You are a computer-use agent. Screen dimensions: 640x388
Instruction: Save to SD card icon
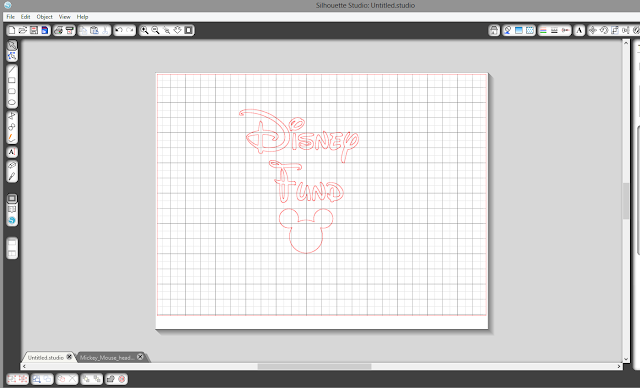pyautogui.click(x=44, y=30)
